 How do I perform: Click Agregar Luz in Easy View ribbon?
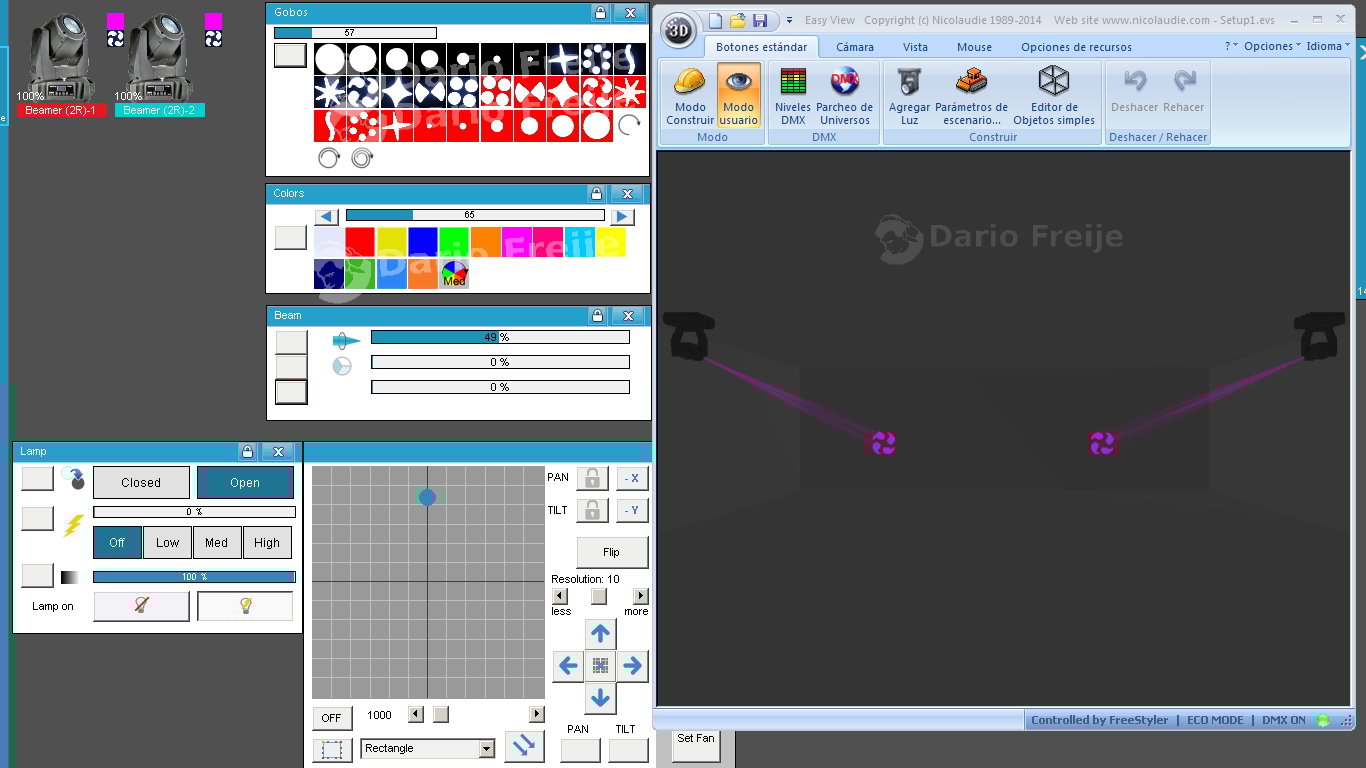point(909,96)
